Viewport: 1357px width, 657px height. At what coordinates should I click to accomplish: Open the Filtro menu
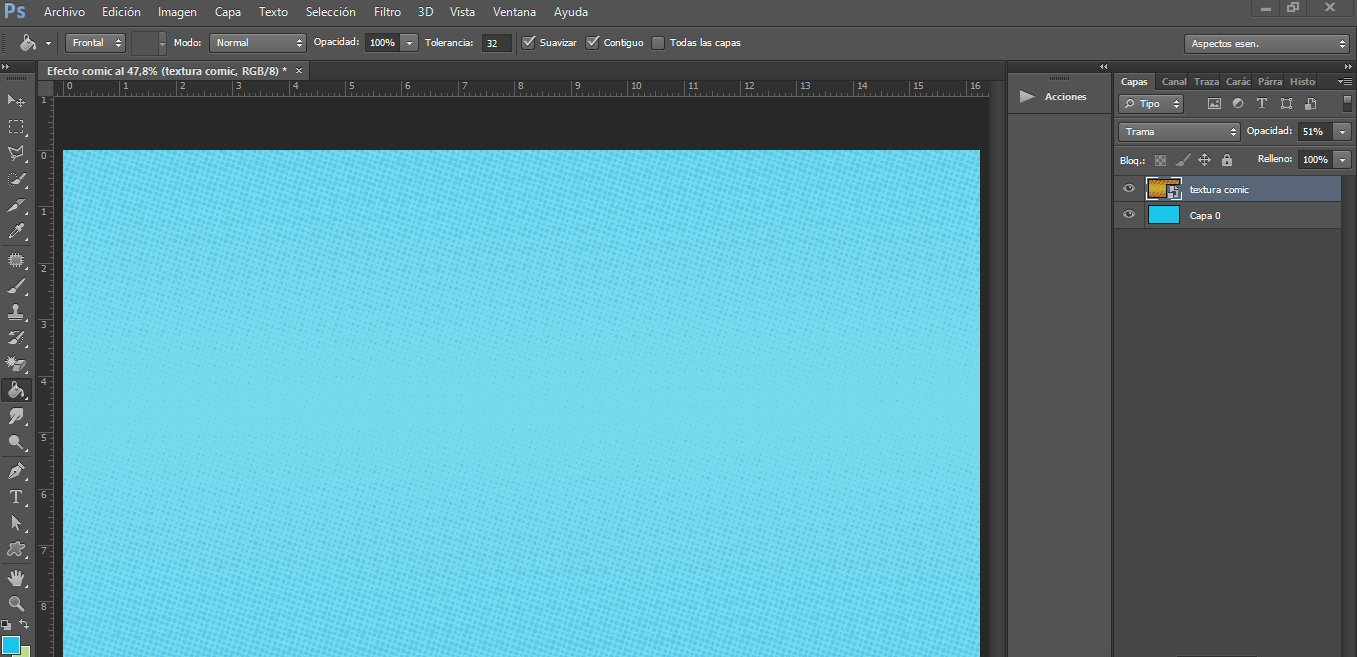(387, 12)
